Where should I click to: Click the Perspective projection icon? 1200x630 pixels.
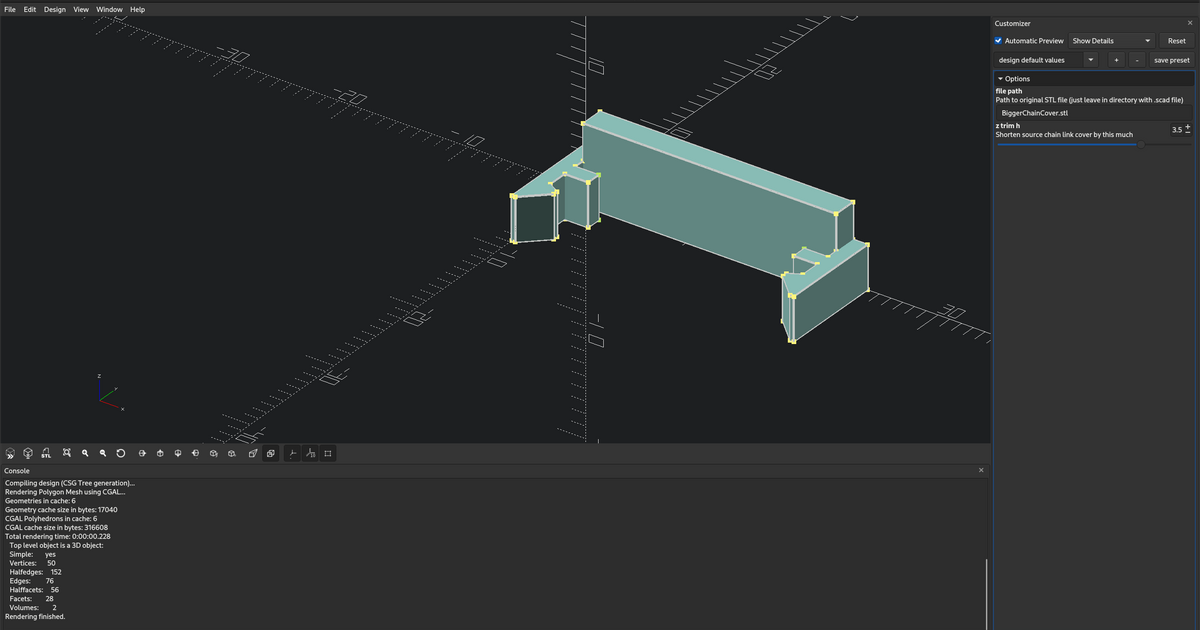click(x=252, y=453)
